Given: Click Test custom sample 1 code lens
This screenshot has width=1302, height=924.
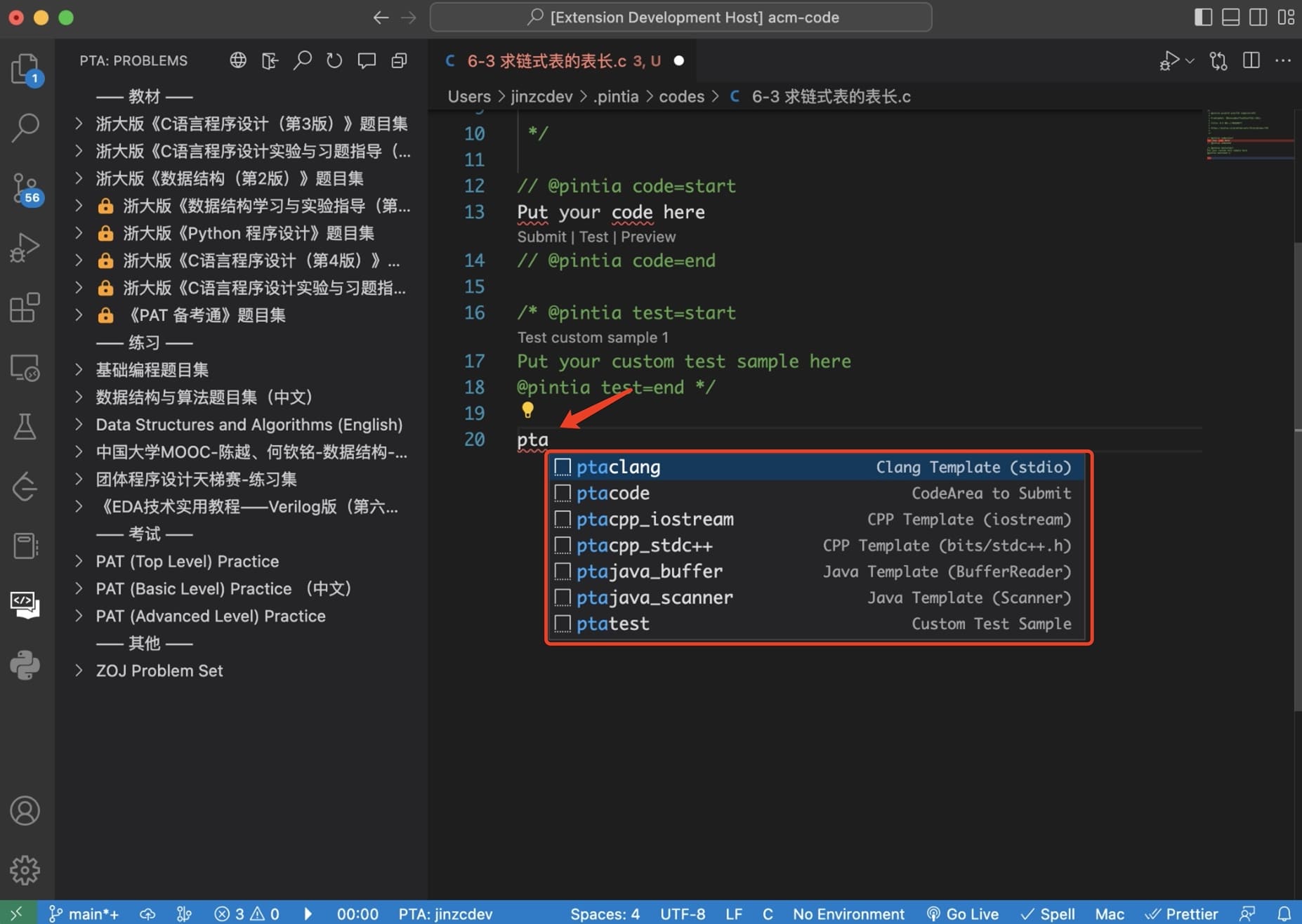Looking at the screenshot, I should (593, 337).
